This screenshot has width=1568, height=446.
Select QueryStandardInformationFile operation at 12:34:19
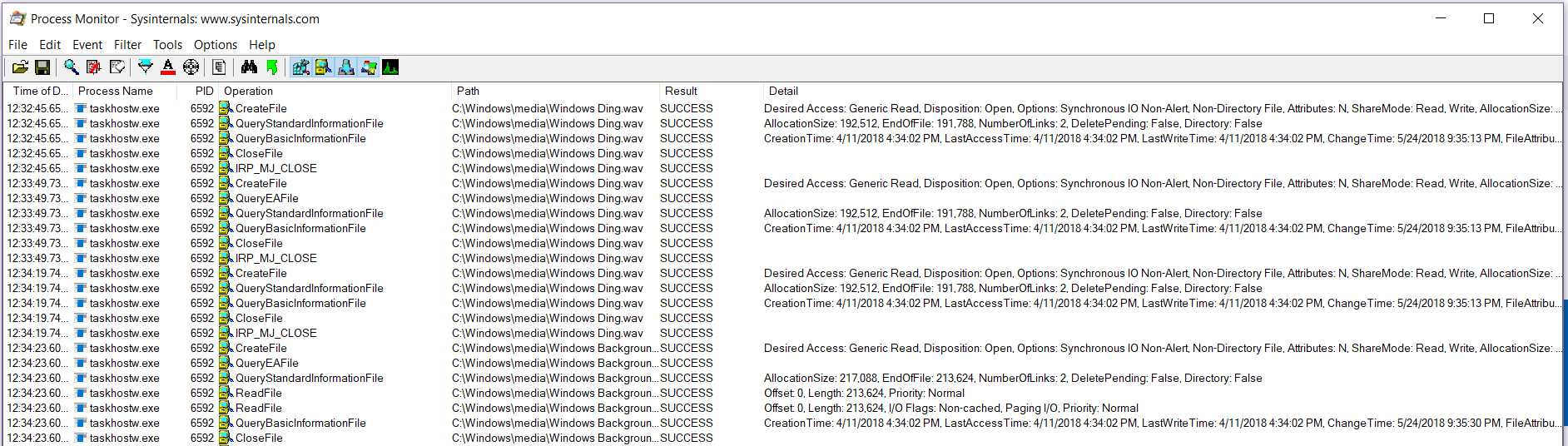310,288
